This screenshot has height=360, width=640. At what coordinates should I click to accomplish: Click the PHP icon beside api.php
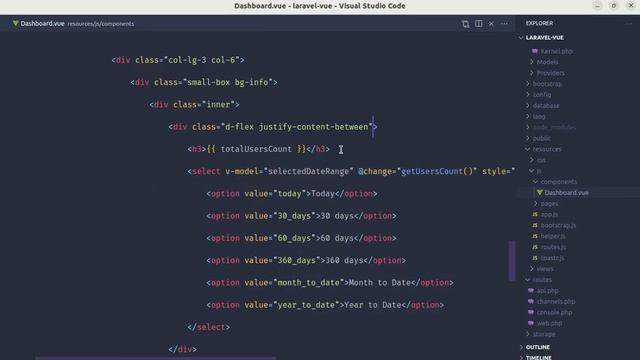click(x=531, y=290)
